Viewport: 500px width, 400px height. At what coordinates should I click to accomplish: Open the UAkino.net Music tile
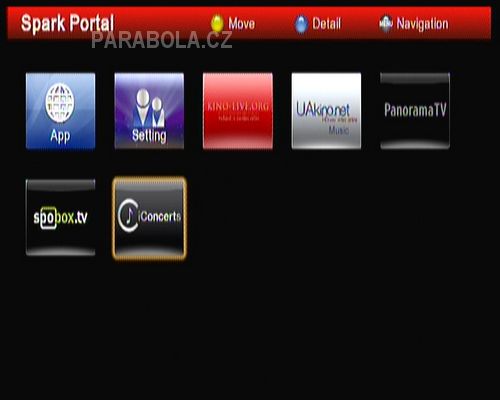coord(326,111)
